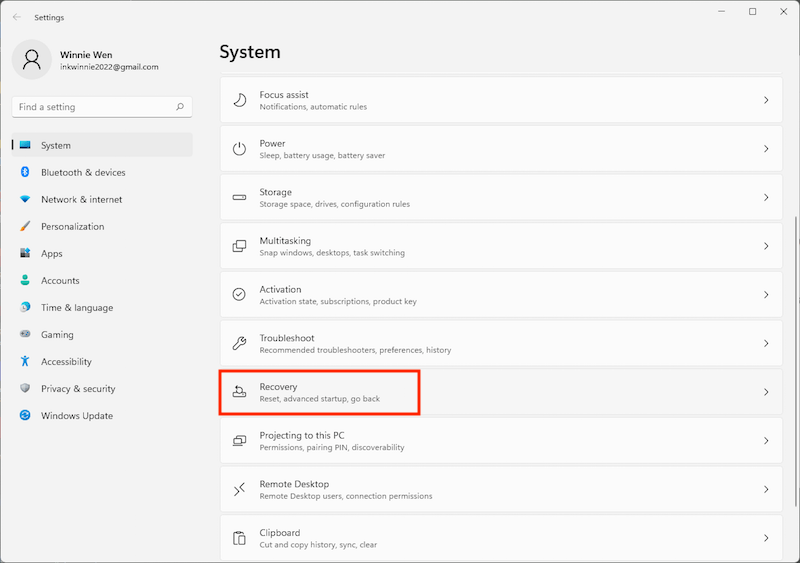Open Accounts settings in the sidebar
Image resolution: width=800 pixels, height=563 pixels.
(x=102, y=280)
